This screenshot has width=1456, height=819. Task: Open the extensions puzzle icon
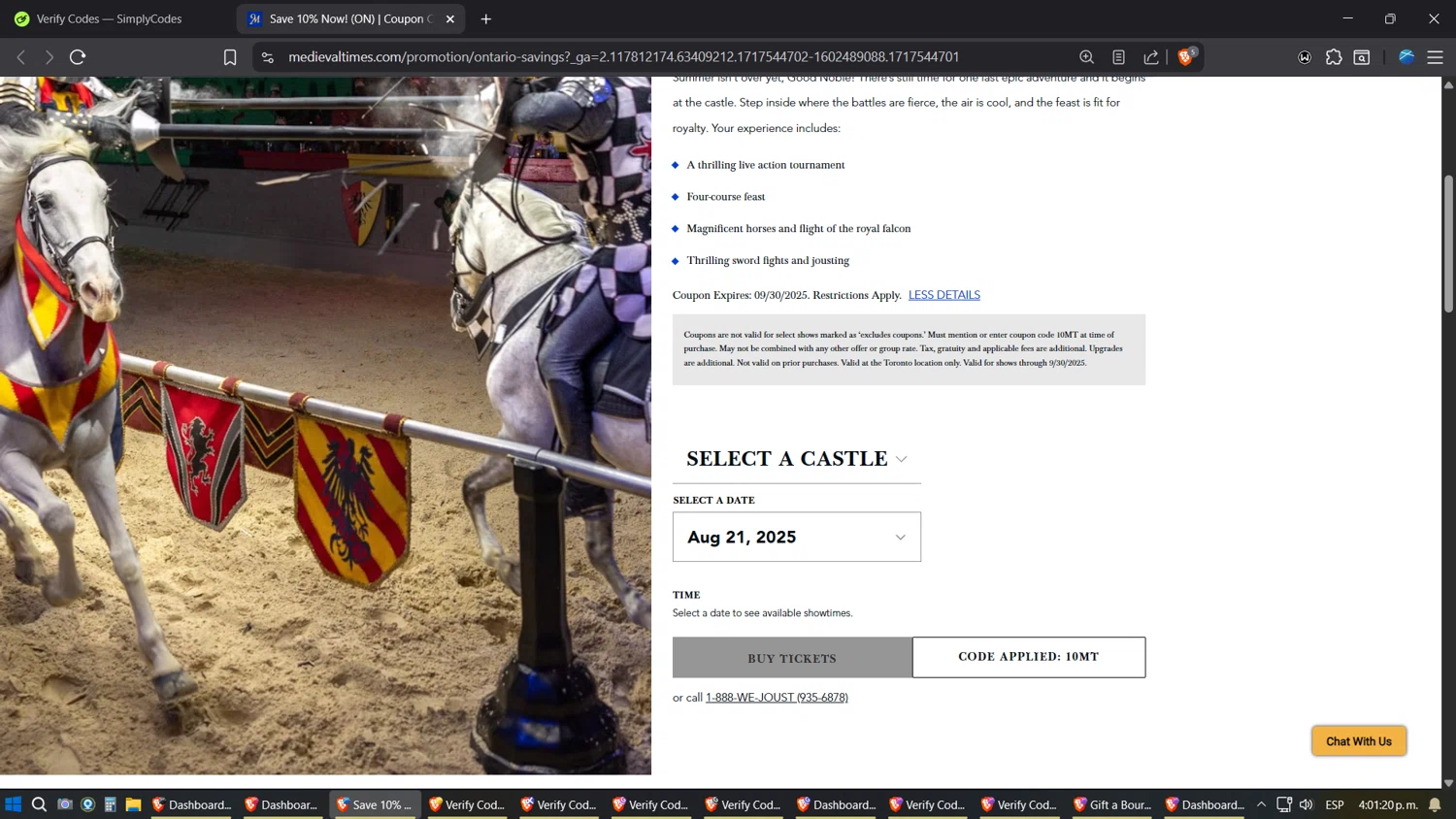tap(1334, 57)
